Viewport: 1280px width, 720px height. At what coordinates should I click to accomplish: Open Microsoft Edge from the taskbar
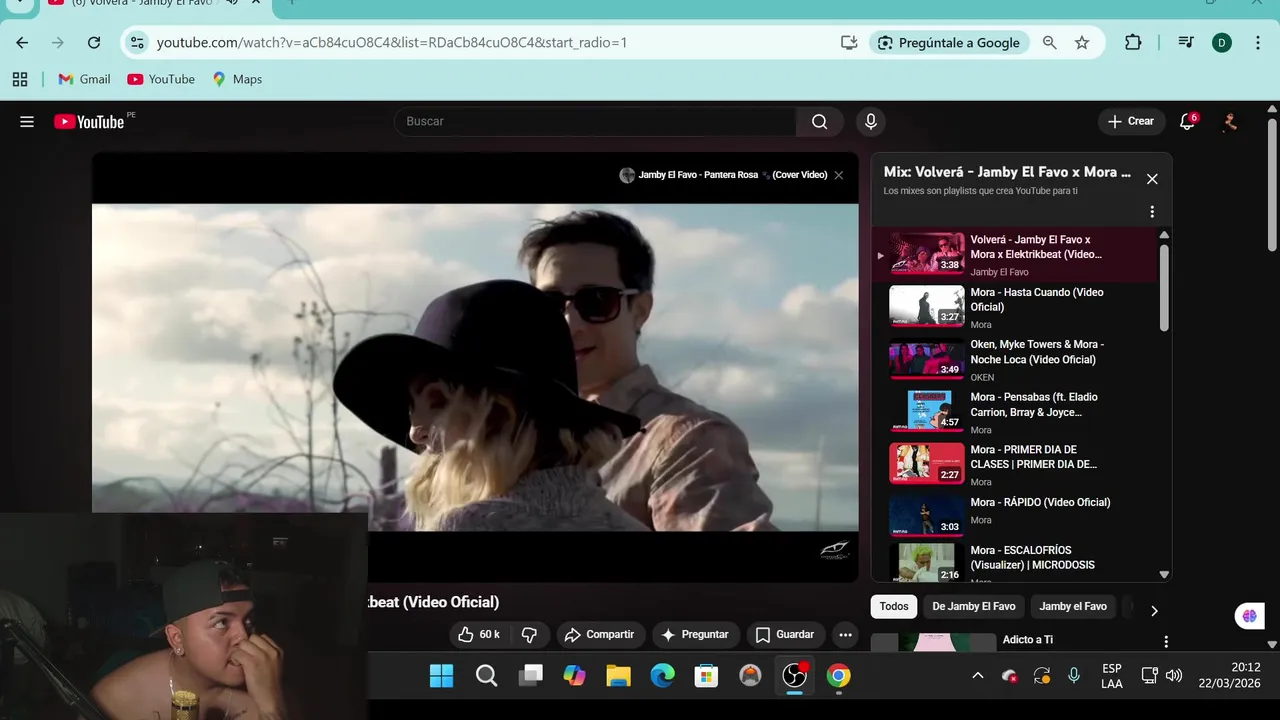pyautogui.click(x=662, y=676)
